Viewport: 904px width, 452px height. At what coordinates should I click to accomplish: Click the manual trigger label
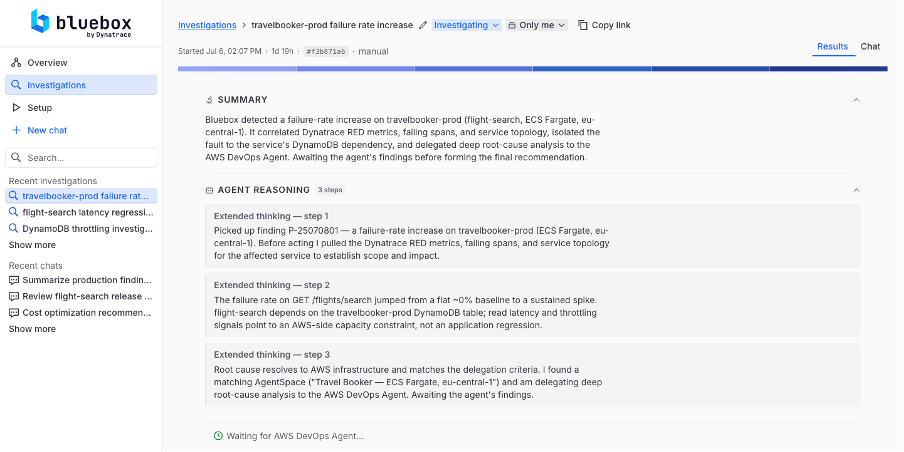374,51
